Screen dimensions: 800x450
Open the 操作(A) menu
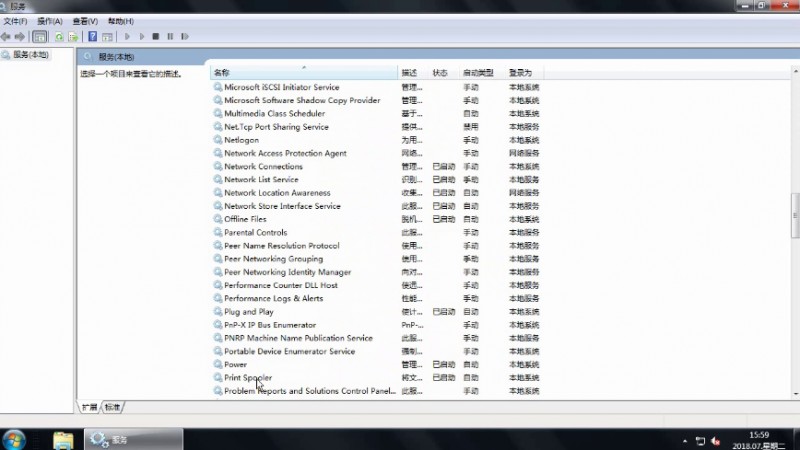click(49, 21)
